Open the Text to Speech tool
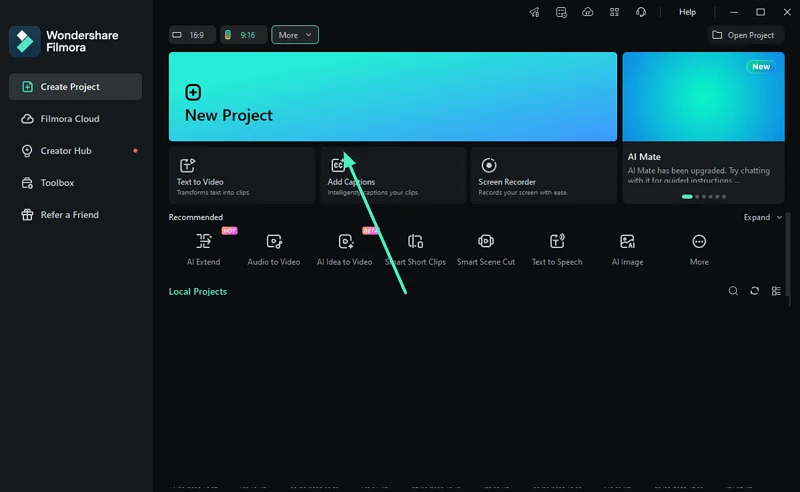The height and width of the screenshot is (492, 800). 557,250
